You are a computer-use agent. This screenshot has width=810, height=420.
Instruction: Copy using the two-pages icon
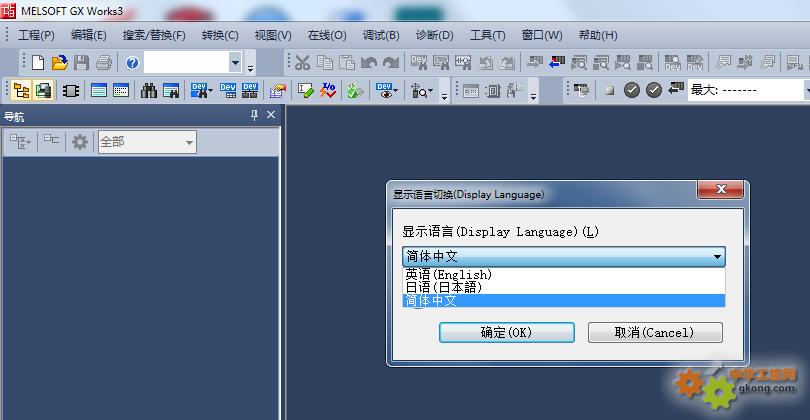click(324, 63)
